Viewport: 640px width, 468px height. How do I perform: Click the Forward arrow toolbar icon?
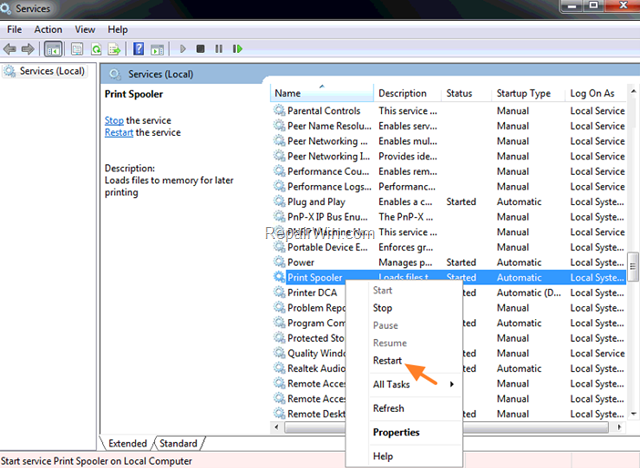(28, 49)
